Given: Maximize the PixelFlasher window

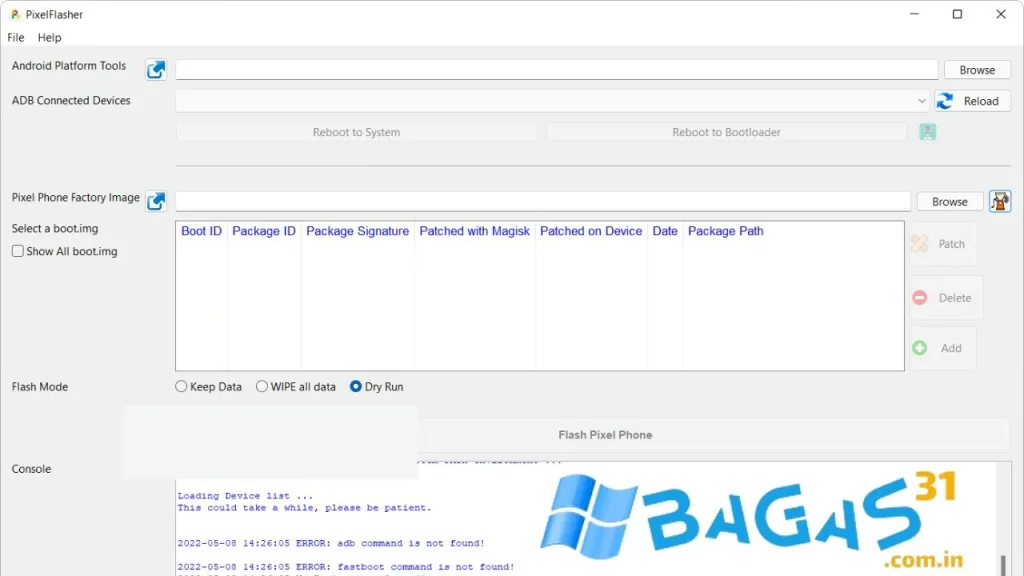Looking at the screenshot, I should [957, 14].
